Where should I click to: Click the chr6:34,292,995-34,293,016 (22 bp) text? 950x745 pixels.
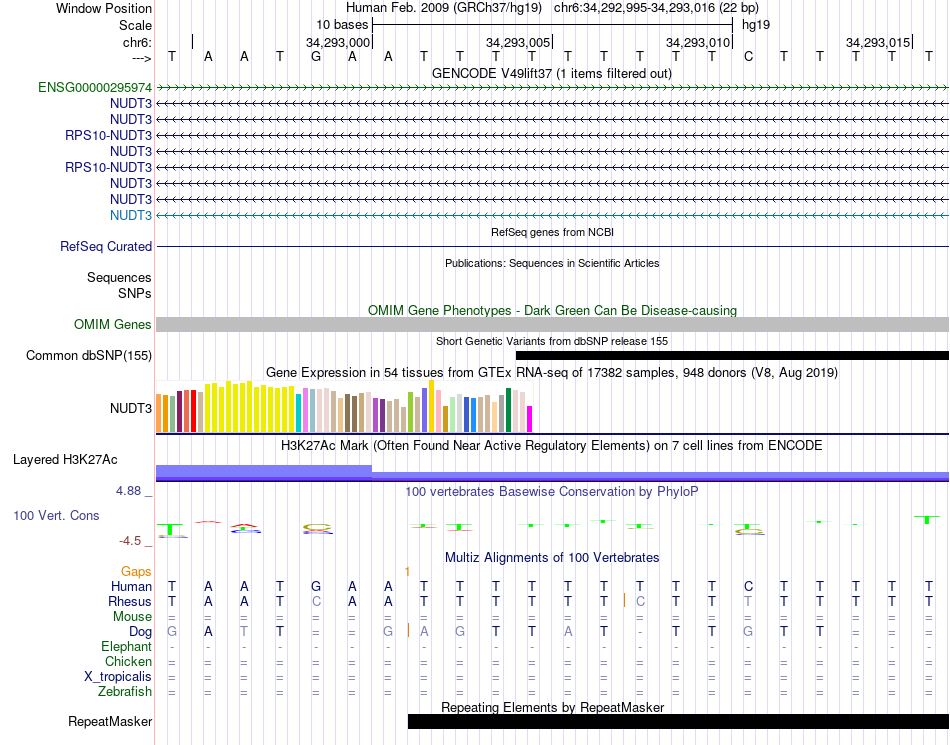[x=656, y=8]
